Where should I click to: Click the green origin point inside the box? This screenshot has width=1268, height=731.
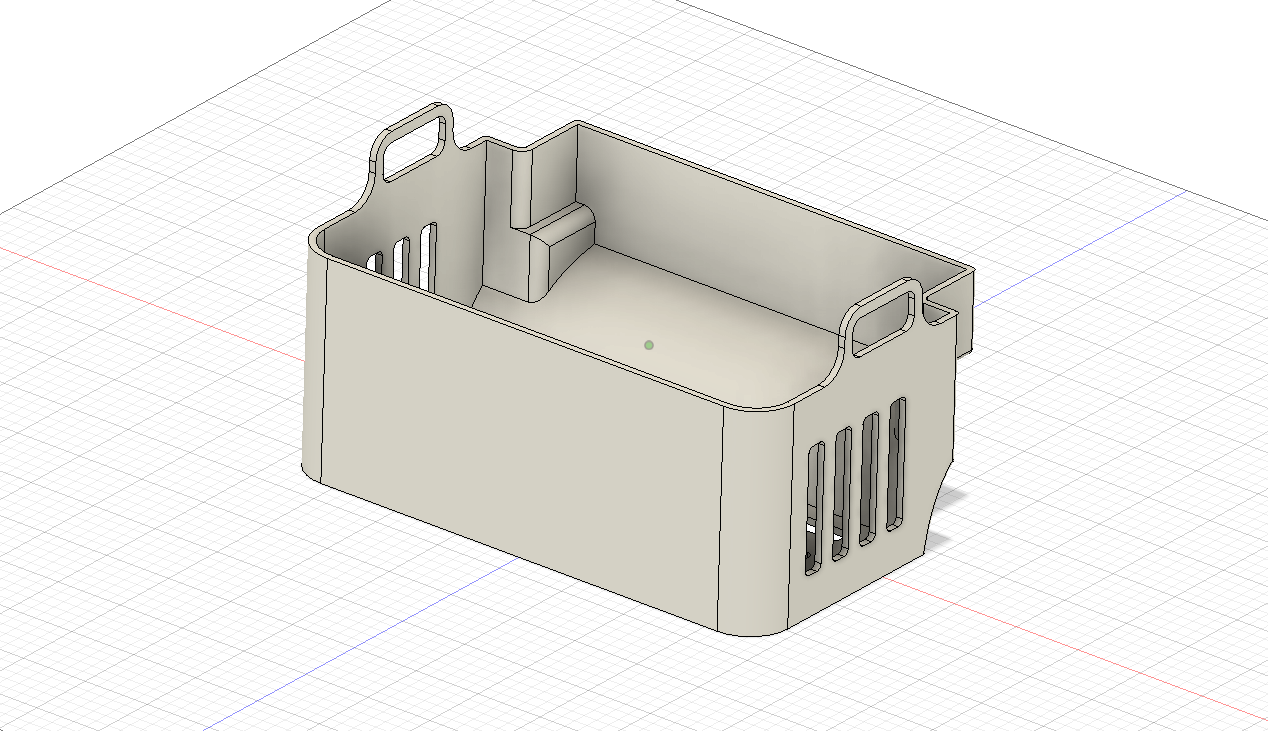point(649,345)
